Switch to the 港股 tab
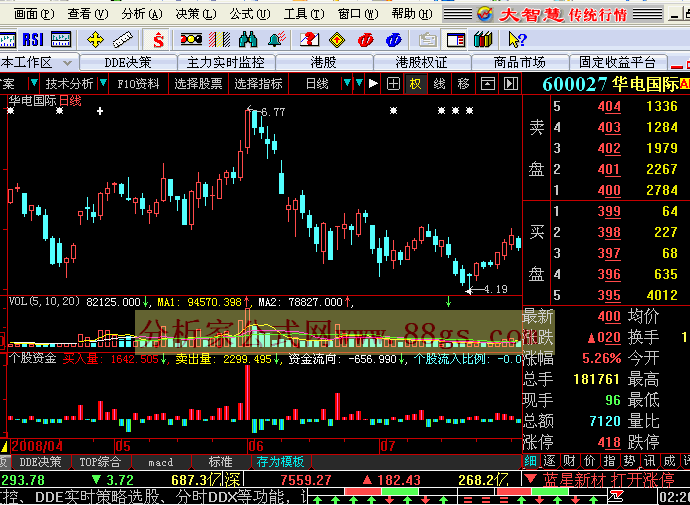The width and height of the screenshot is (690, 505). pyautogui.click(x=323, y=62)
